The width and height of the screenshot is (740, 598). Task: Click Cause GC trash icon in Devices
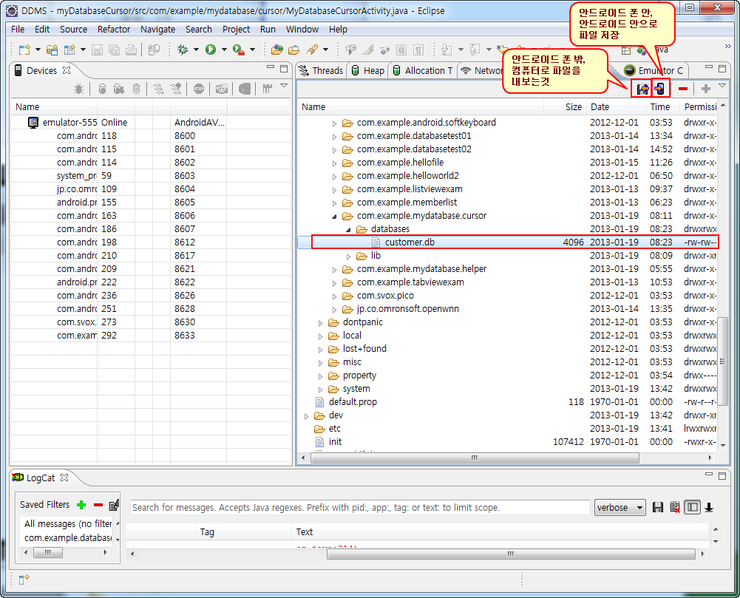136,89
